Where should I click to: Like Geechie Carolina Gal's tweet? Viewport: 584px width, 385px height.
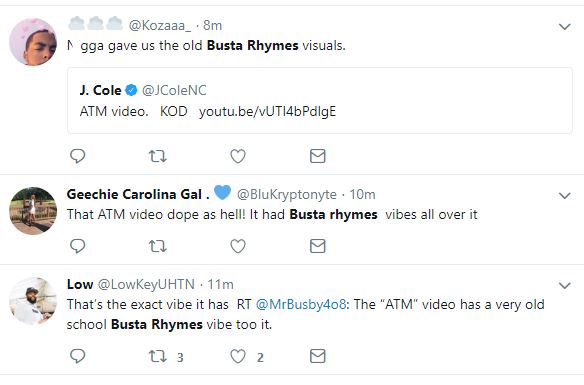pos(238,246)
